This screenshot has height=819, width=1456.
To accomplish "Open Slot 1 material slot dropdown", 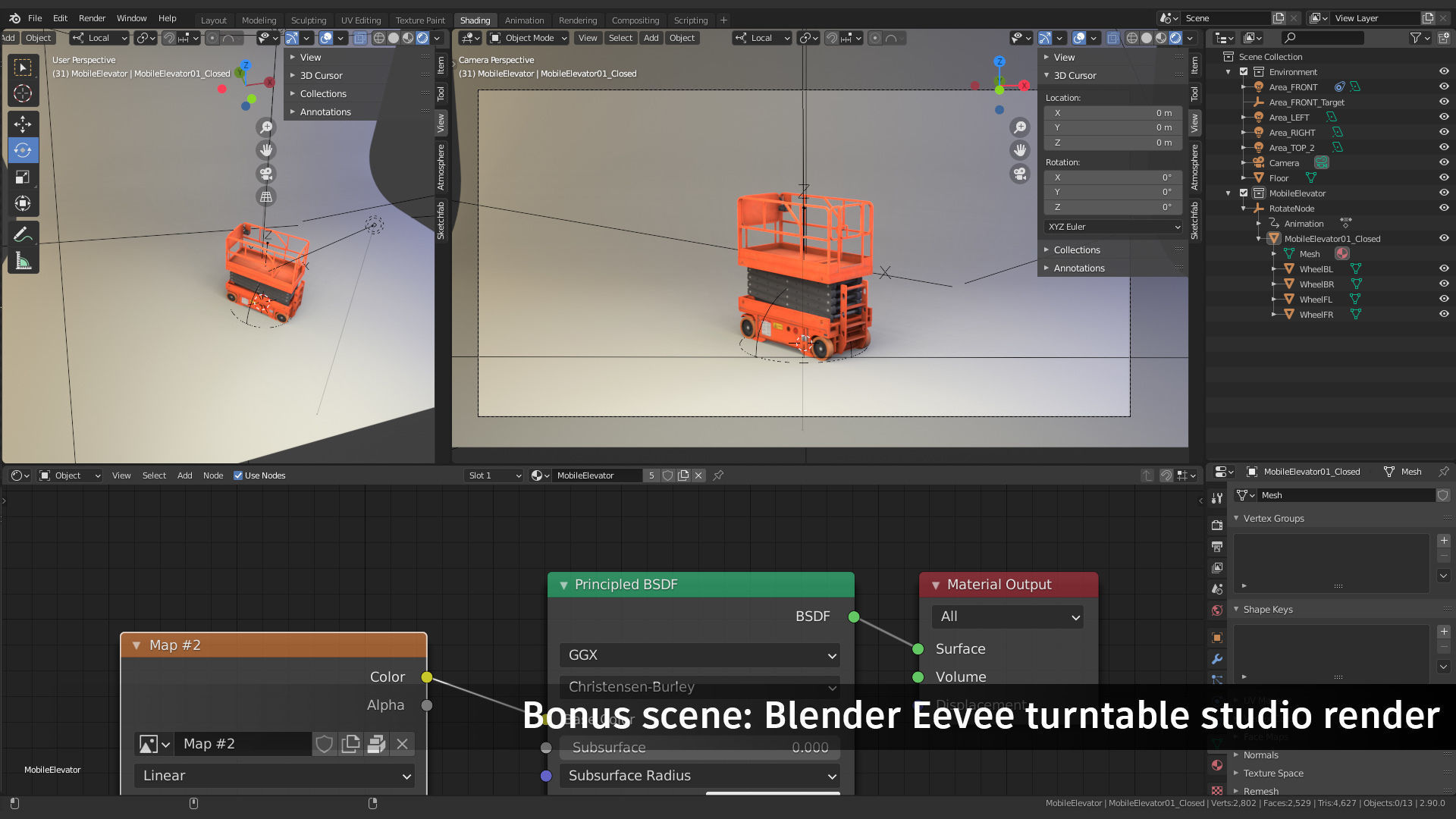I will (x=494, y=475).
